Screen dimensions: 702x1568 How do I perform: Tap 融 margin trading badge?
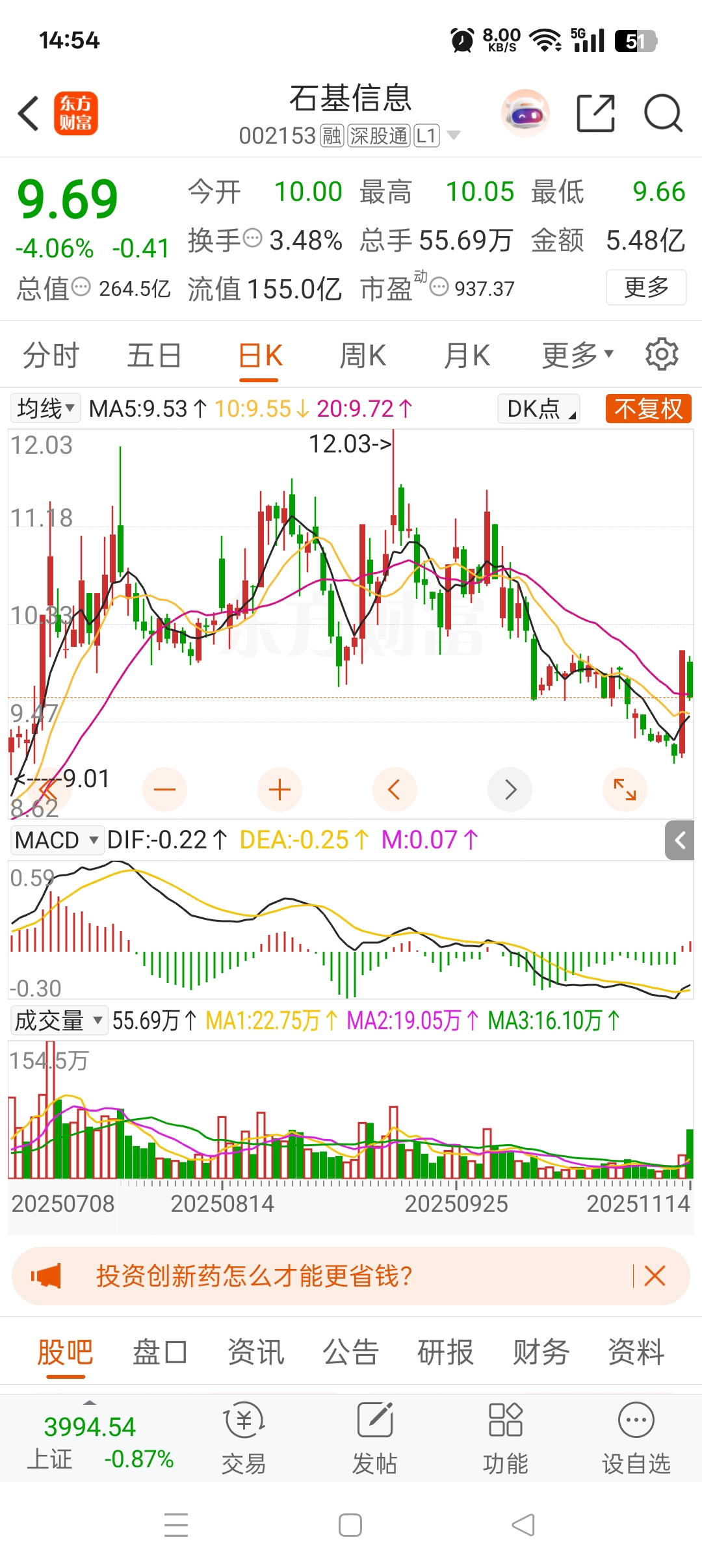click(x=331, y=135)
